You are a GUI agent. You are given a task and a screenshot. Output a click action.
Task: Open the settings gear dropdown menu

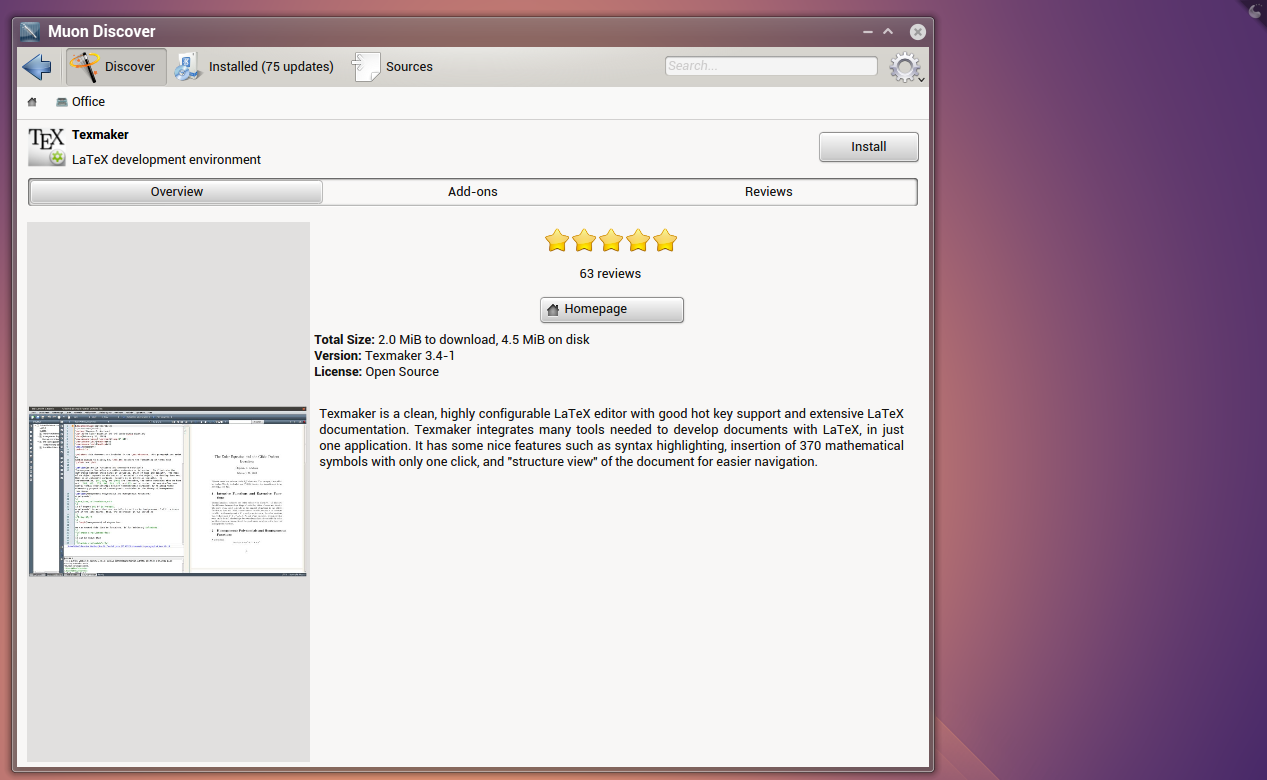click(906, 67)
